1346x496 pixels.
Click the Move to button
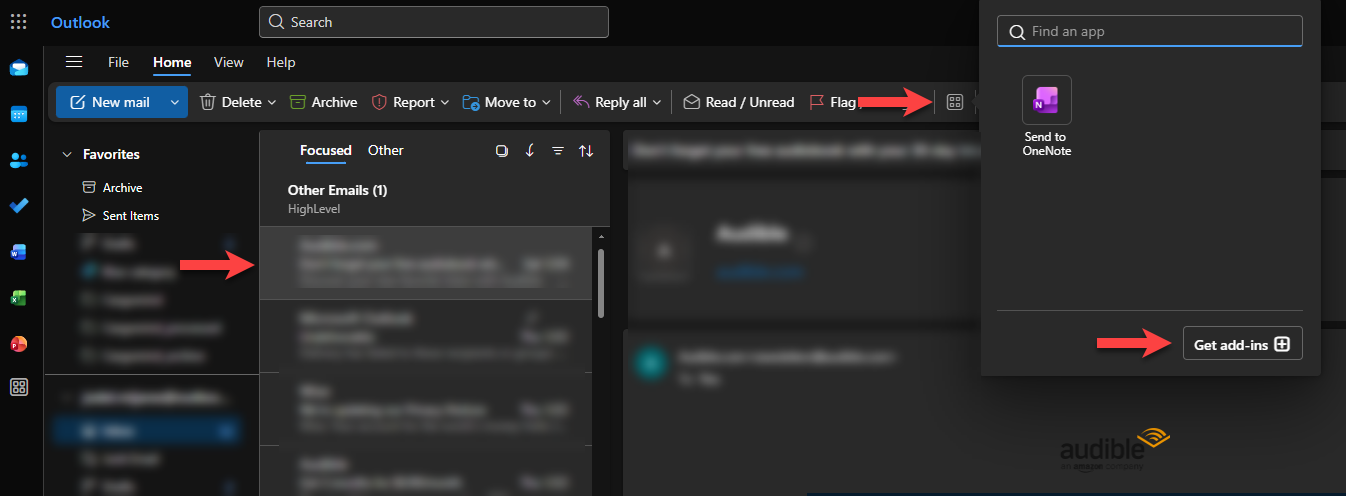499,102
